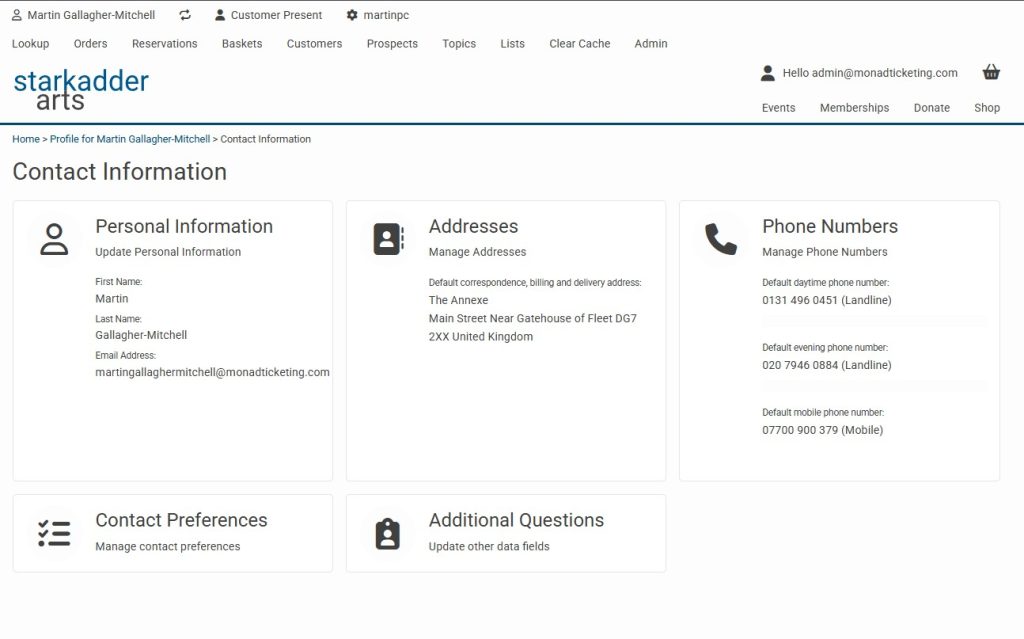Screen dimensions: 1024x639
Task: Click the shopping basket icon
Action: 991,72
